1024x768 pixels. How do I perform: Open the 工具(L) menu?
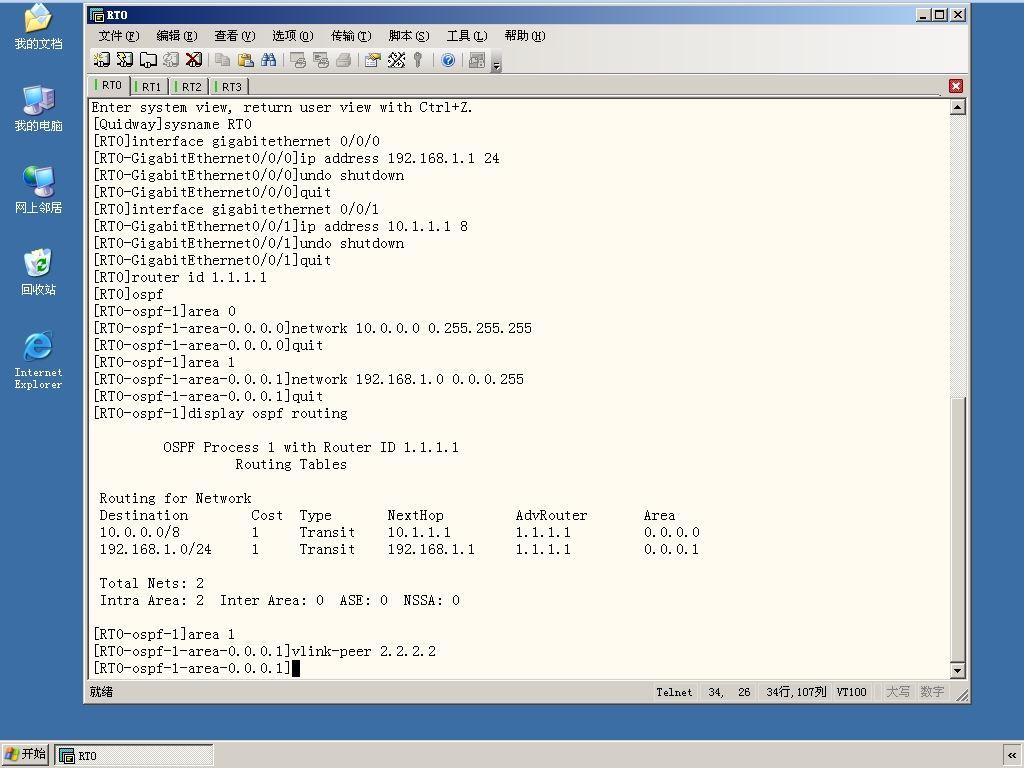[467, 36]
